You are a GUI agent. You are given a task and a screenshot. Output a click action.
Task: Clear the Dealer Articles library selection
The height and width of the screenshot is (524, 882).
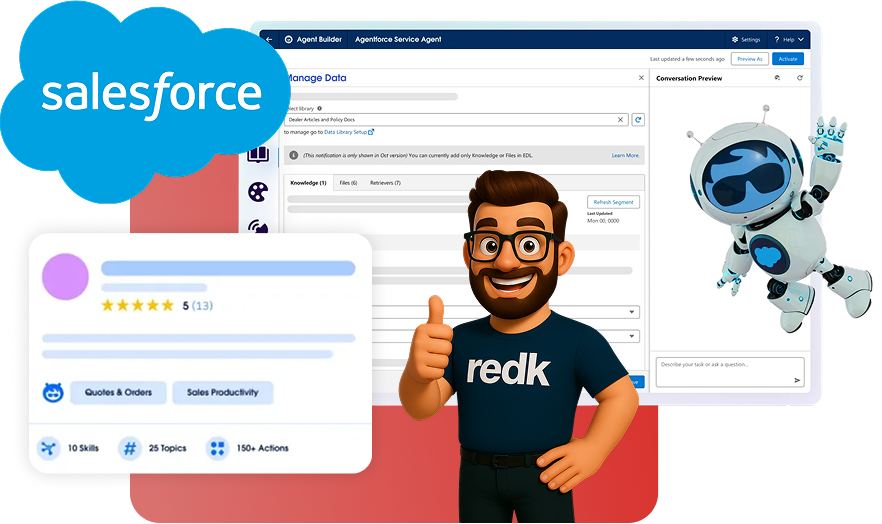pyautogui.click(x=620, y=120)
